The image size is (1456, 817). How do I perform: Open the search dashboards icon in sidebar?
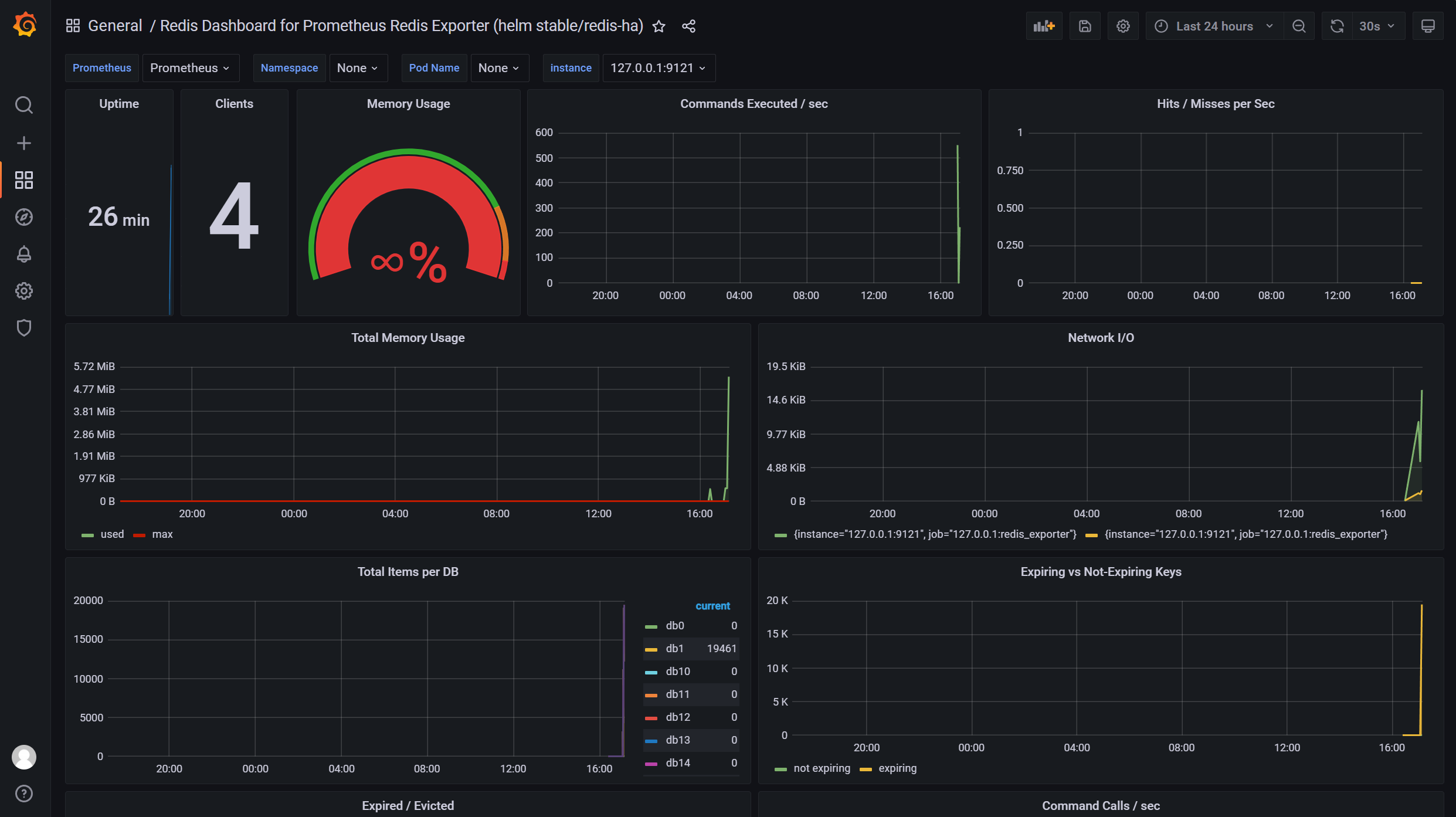24,106
